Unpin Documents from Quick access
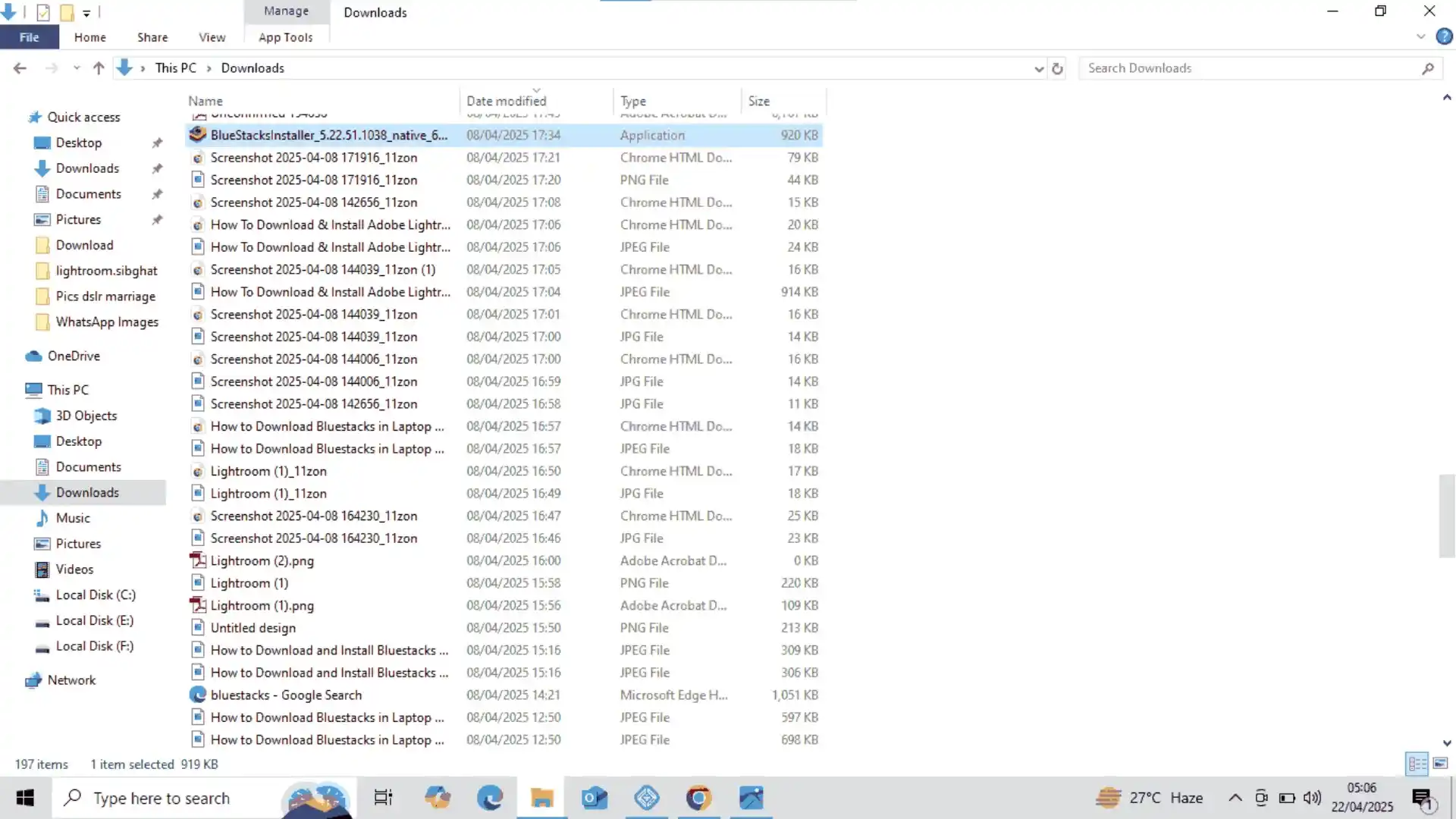Image resolution: width=1456 pixels, height=819 pixels. tap(157, 194)
